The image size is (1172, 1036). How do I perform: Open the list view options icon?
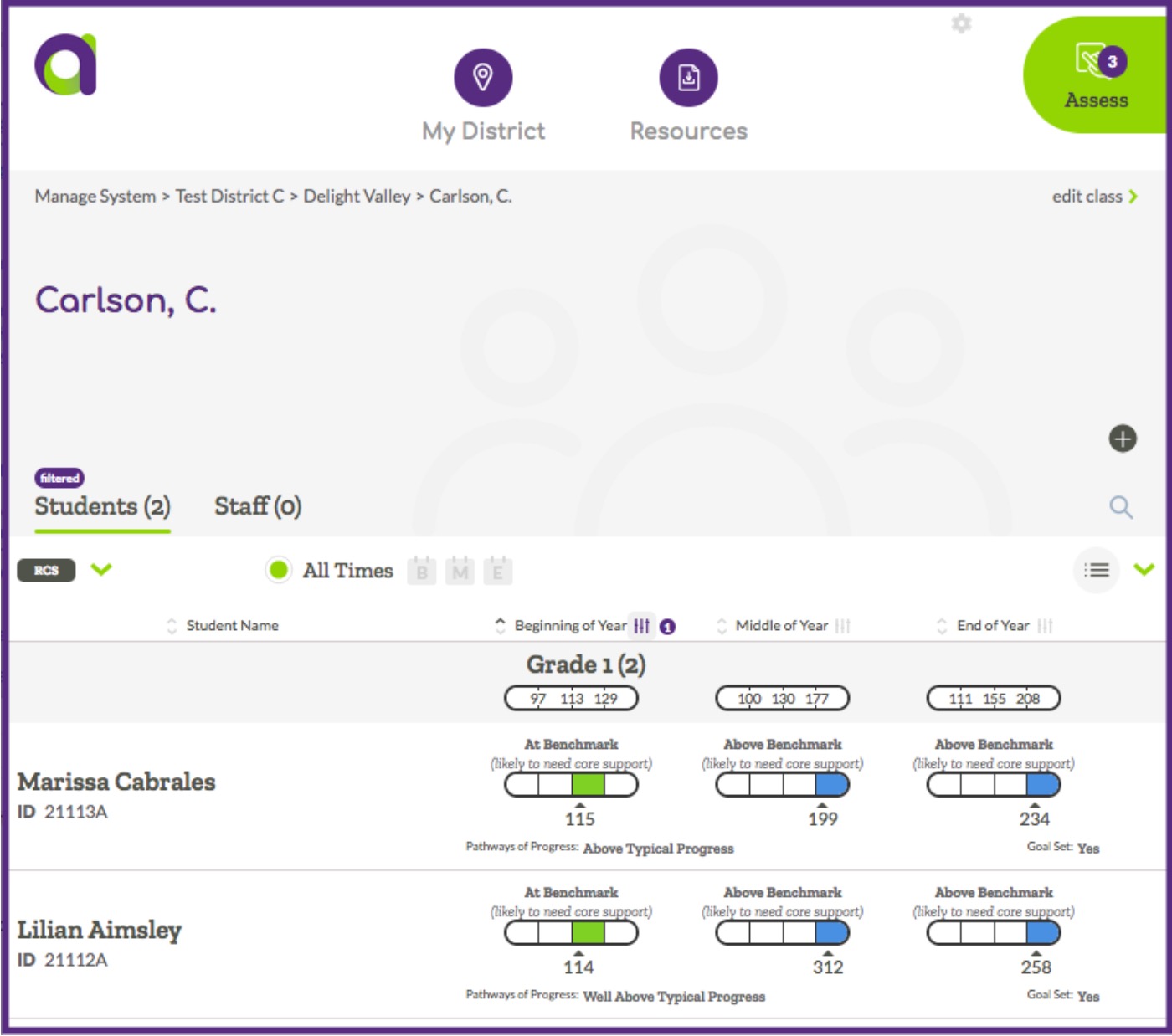click(1097, 571)
